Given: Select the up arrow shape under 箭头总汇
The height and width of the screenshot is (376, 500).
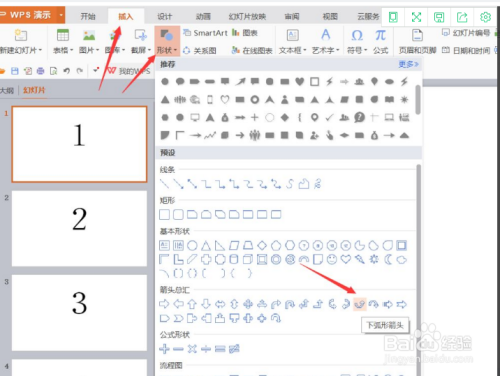Looking at the screenshot, I should 192,304.
